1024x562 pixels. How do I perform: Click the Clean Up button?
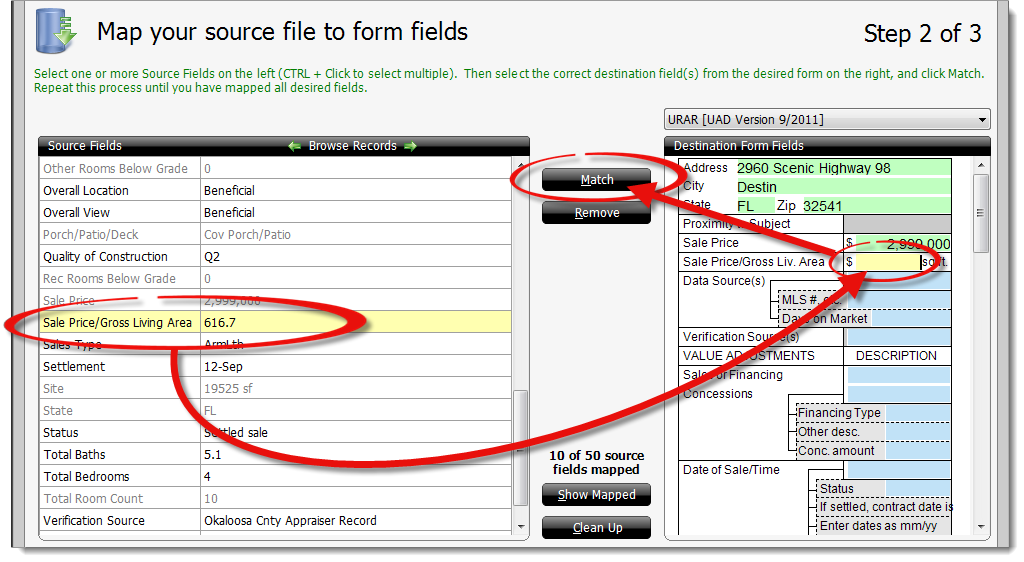596,528
